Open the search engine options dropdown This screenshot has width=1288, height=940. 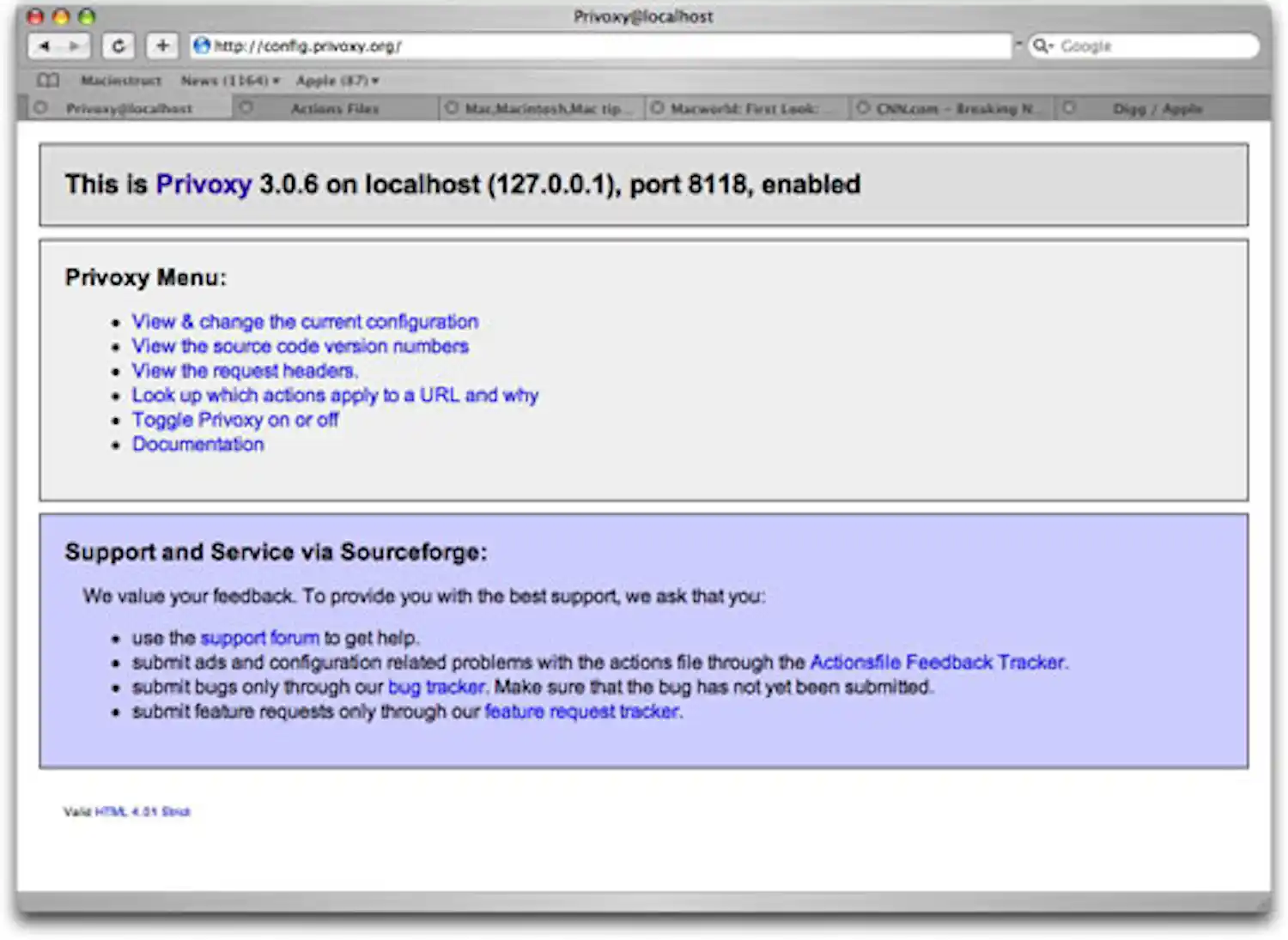[x=1052, y=45]
